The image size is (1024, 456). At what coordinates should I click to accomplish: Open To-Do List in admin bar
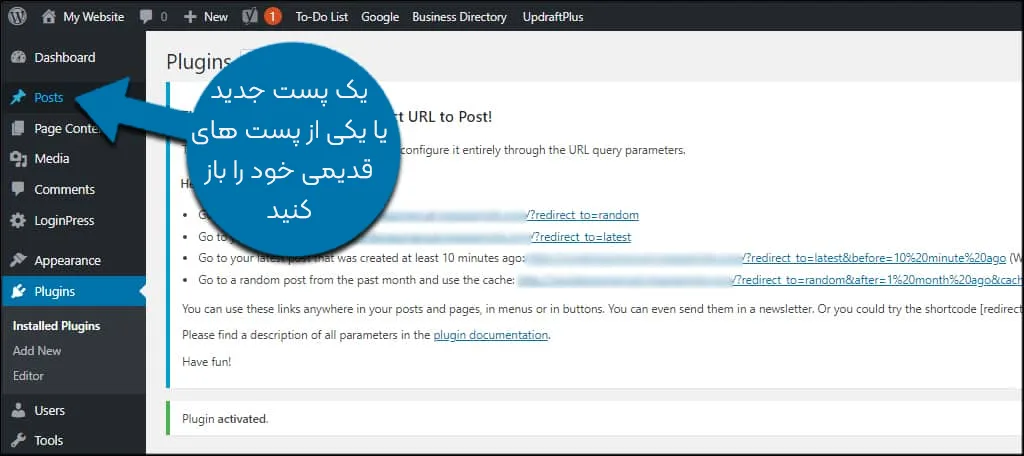click(x=322, y=17)
